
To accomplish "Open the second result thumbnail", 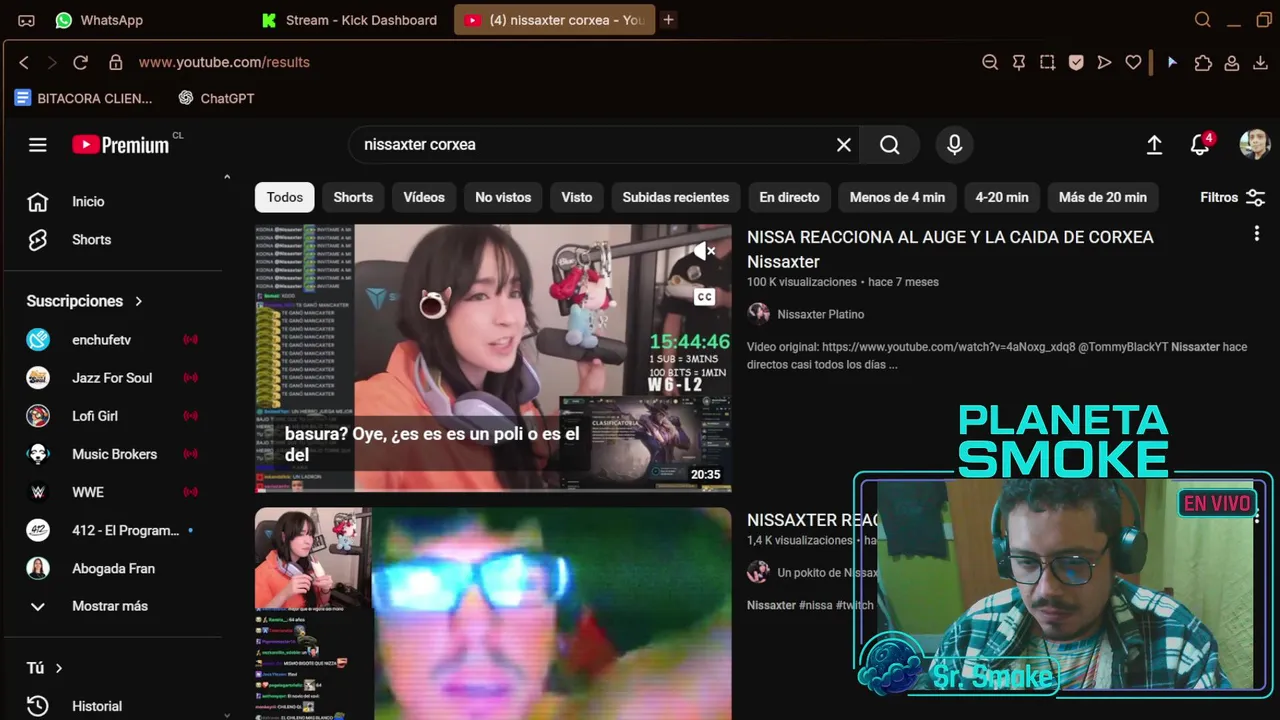I will [x=493, y=614].
